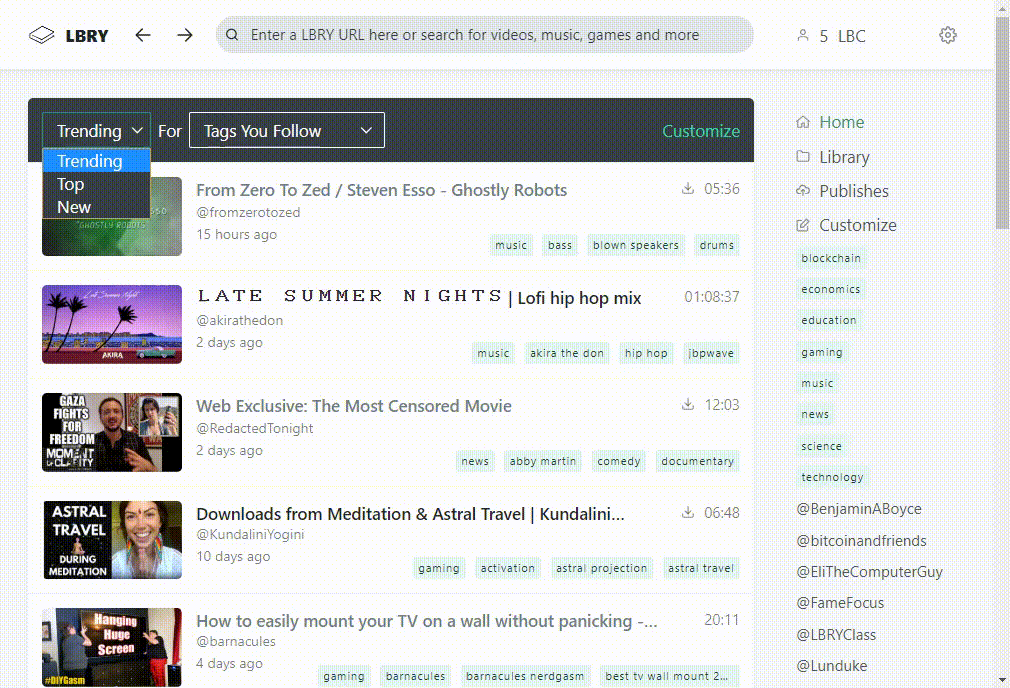Visit @akirathedon channel
The image size is (1010, 688).
[x=240, y=320]
